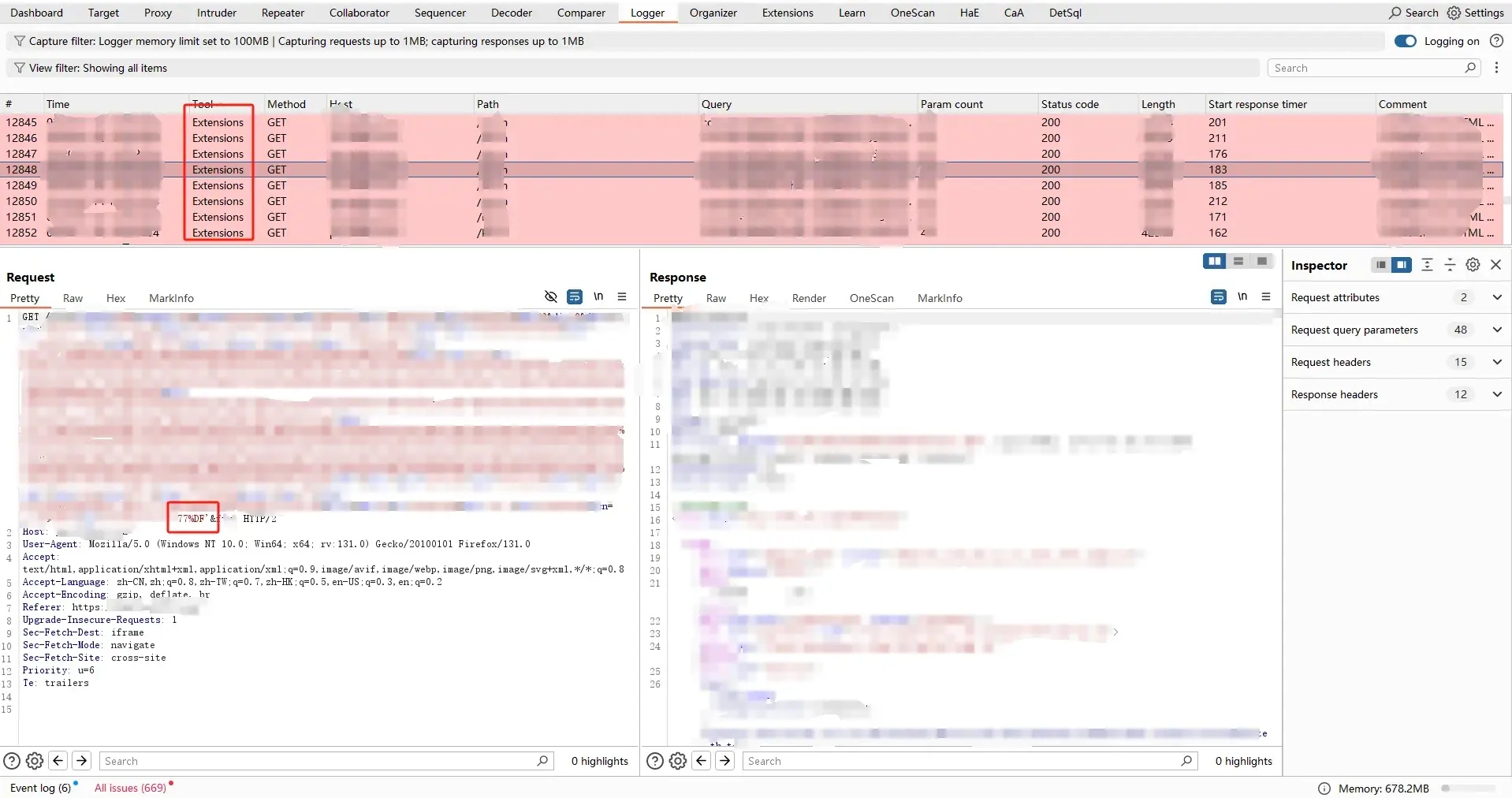Open Response editor search settings gear

(x=678, y=761)
